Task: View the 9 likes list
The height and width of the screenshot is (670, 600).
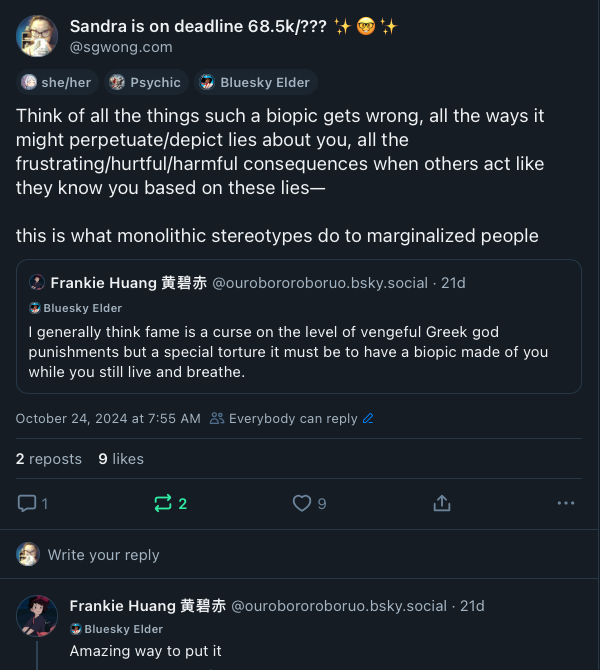Action: (121, 459)
